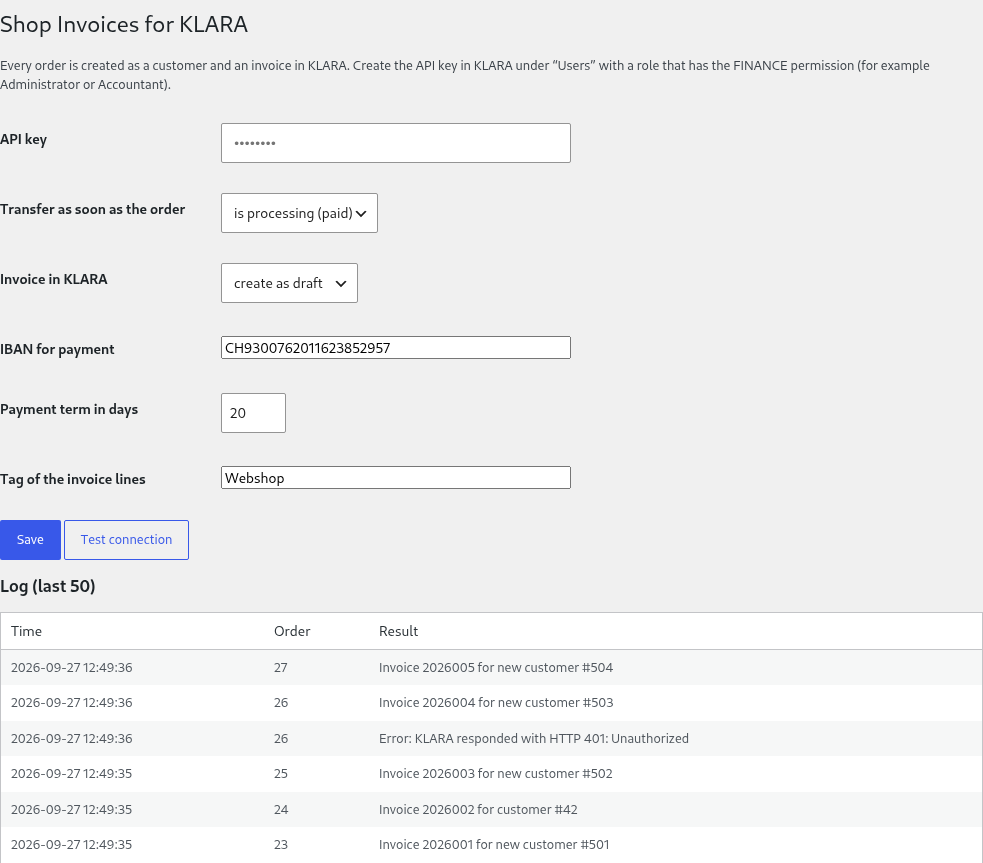Screen dimensions: 983x863
Task: Focus the IBAN for payment field
Action: pyautogui.click(x=396, y=348)
